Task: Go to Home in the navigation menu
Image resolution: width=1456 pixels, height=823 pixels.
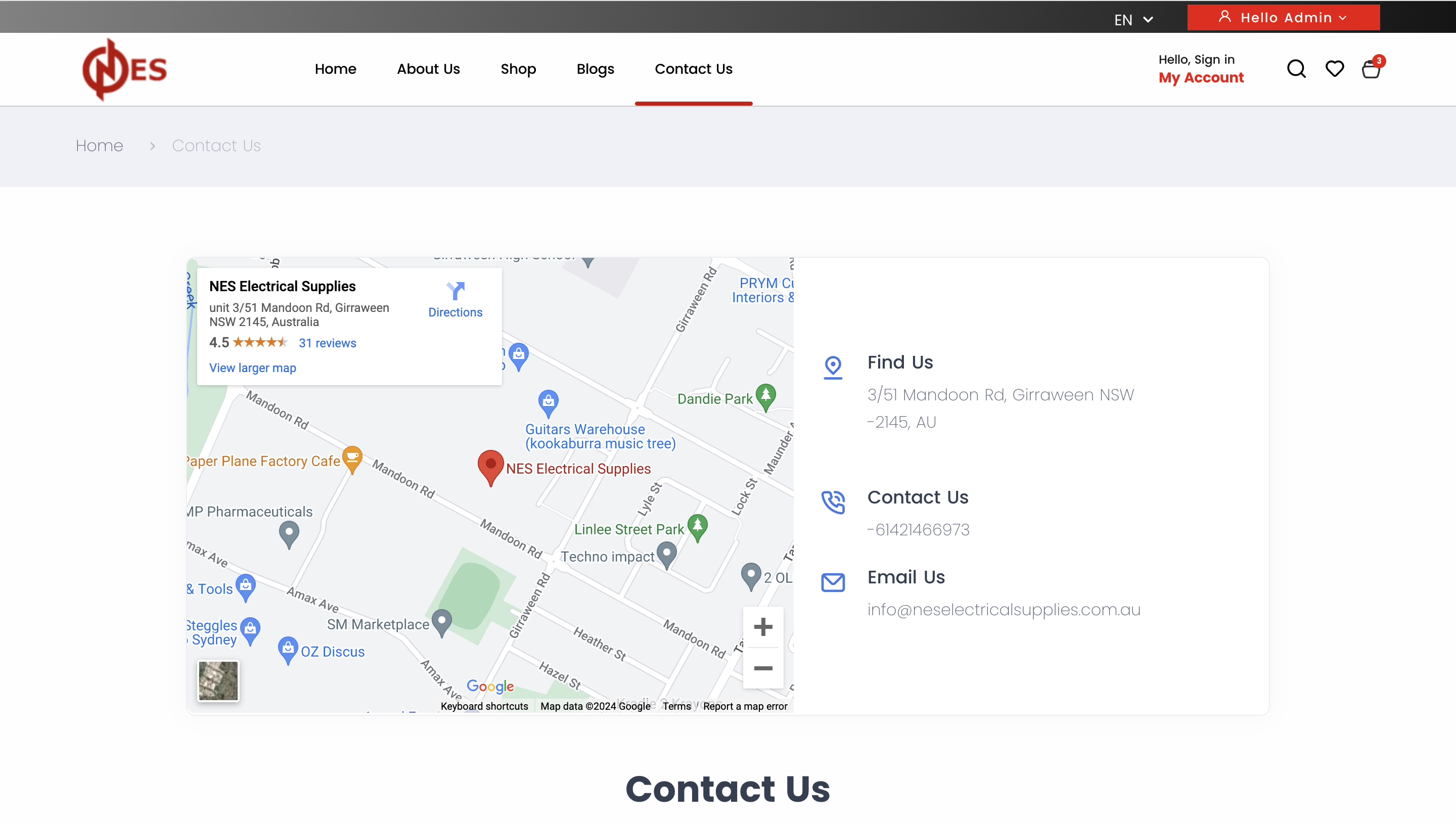Action: 335,69
